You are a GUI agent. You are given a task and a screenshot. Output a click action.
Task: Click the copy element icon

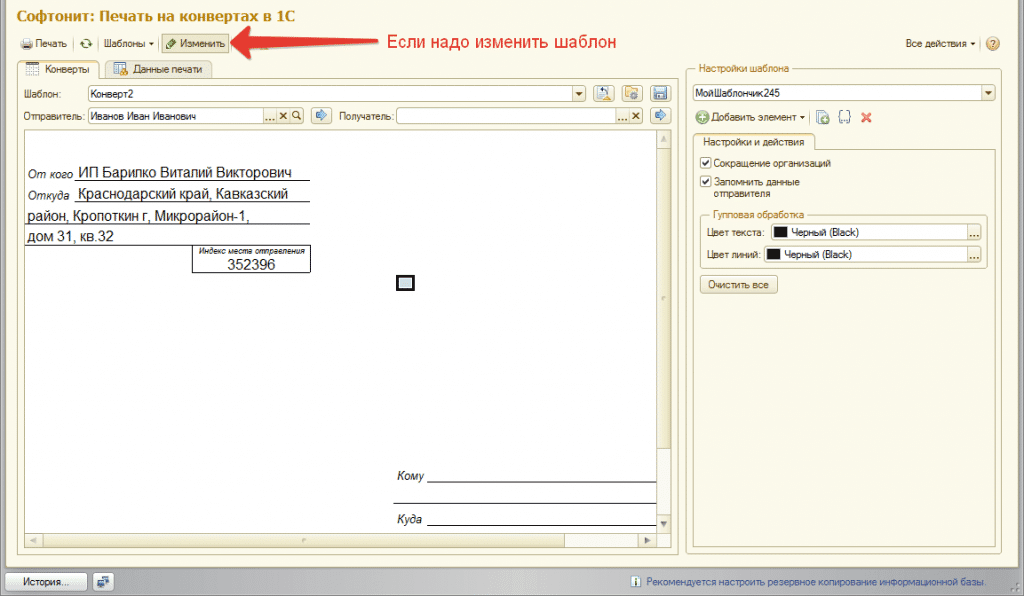823,118
